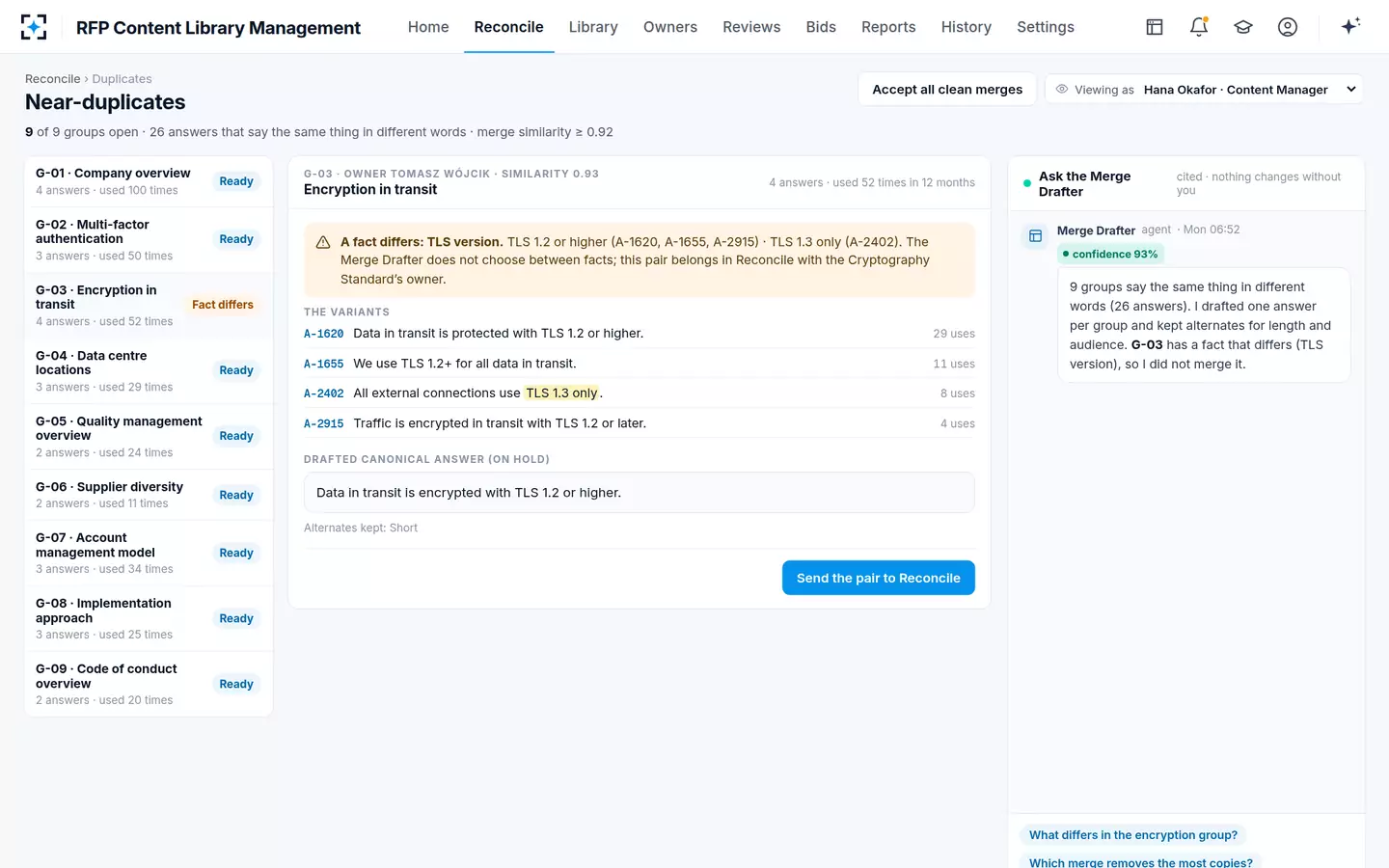Open the Owners tab
Image resolution: width=1389 pixels, height=868 pixels.
[x=670, y=27]
